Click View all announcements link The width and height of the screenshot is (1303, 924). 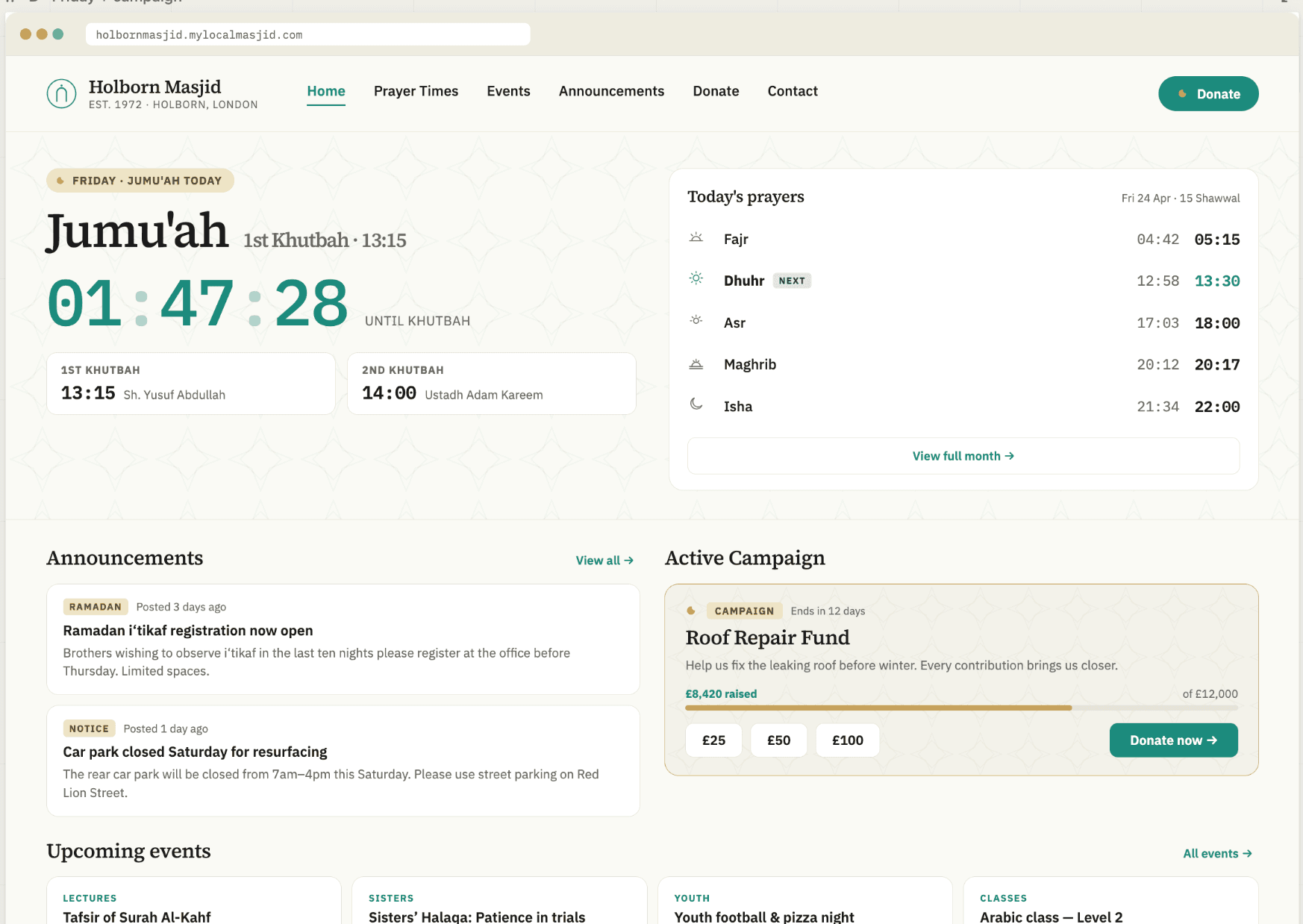pyautogui.click(x=604, y=561)
